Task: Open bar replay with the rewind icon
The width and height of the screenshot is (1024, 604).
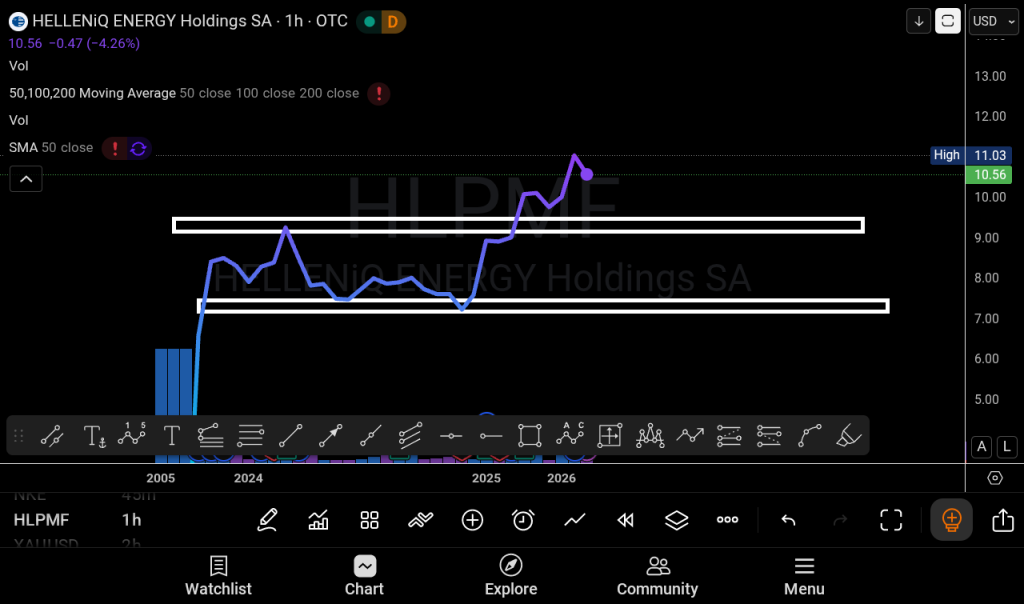Action: point(625,520)
